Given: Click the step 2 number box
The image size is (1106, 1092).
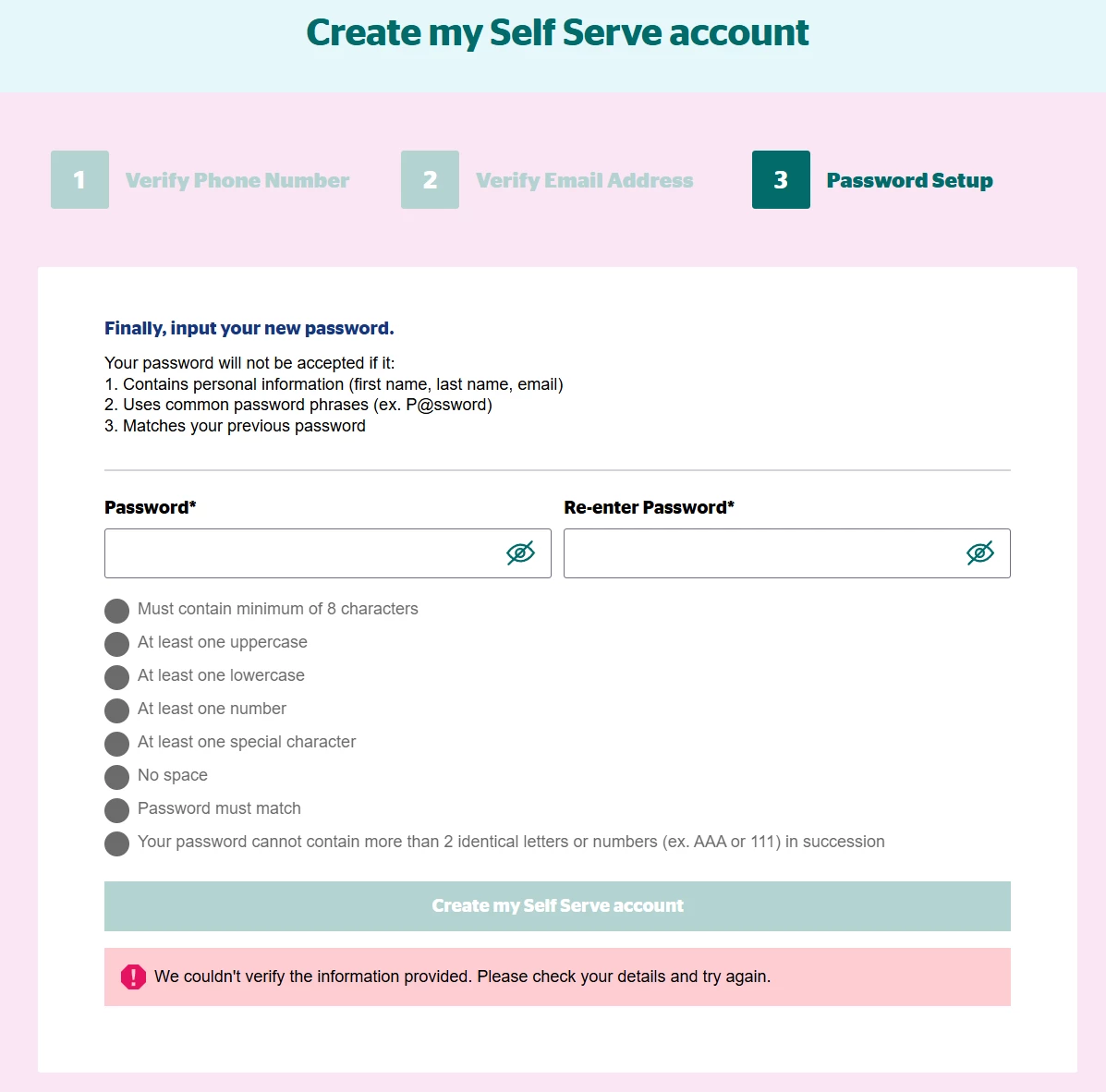Looking at the screenshot, I should click(x=430, y=180).
